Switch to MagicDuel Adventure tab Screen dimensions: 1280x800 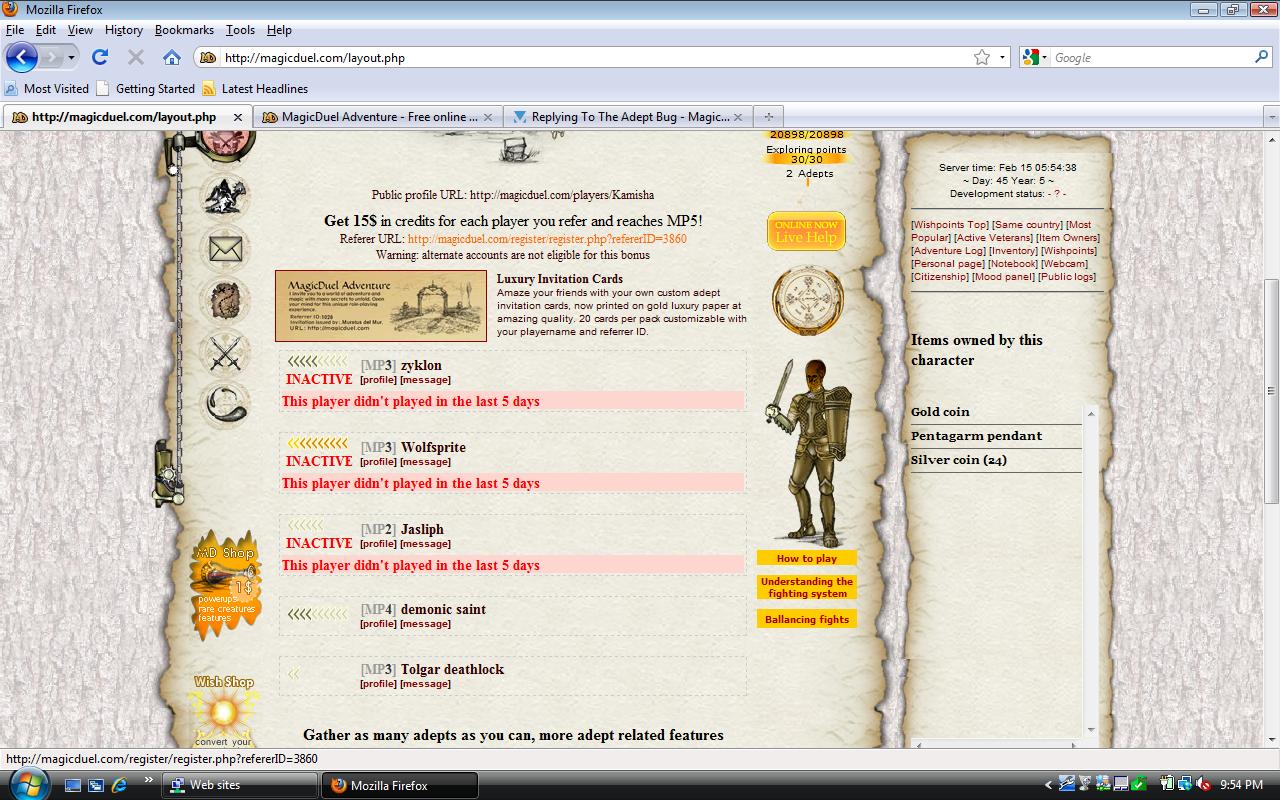point(377,117)
